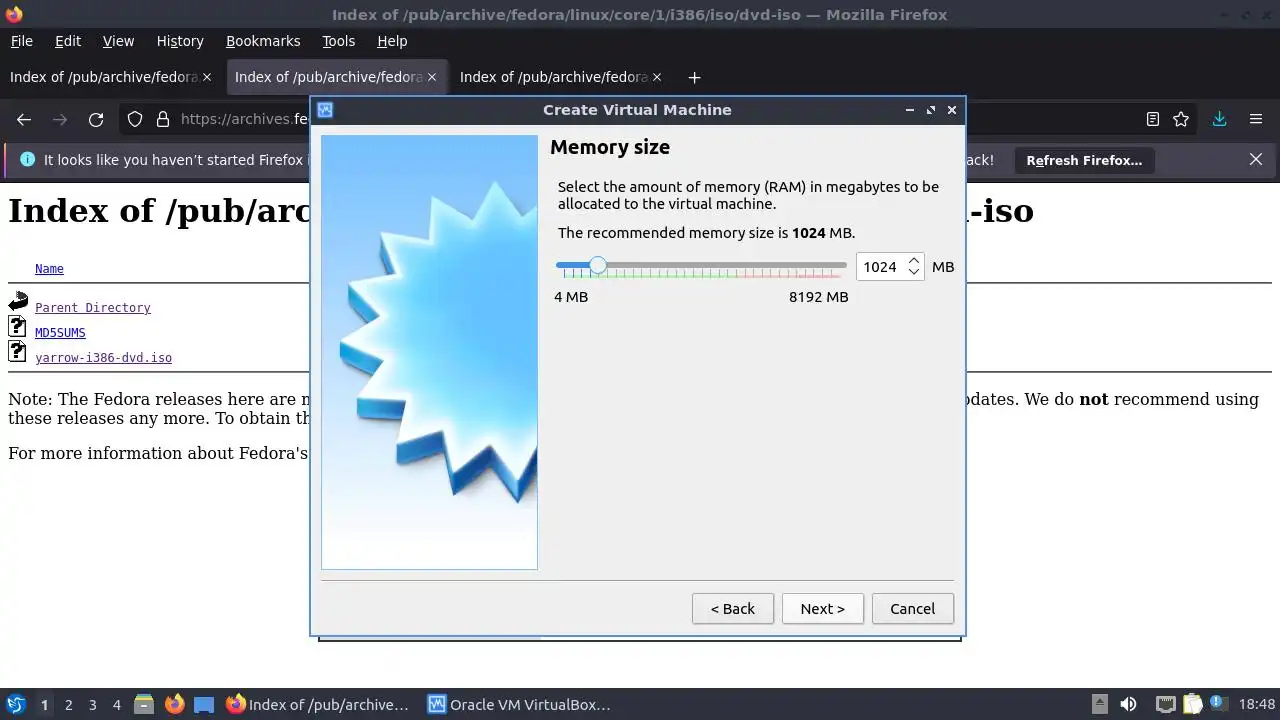Switch to workspace 1 in taskbar
Viewport: 1280px width, 720px height.
point(44,704)
